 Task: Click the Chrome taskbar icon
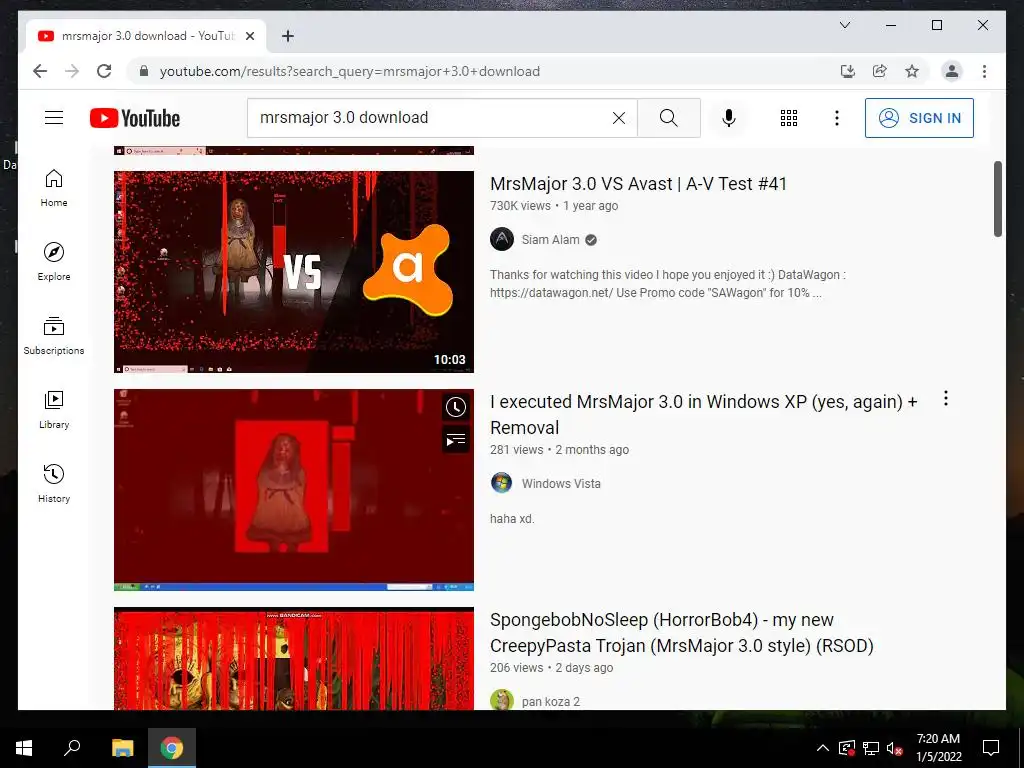click(x=172, y=748)
